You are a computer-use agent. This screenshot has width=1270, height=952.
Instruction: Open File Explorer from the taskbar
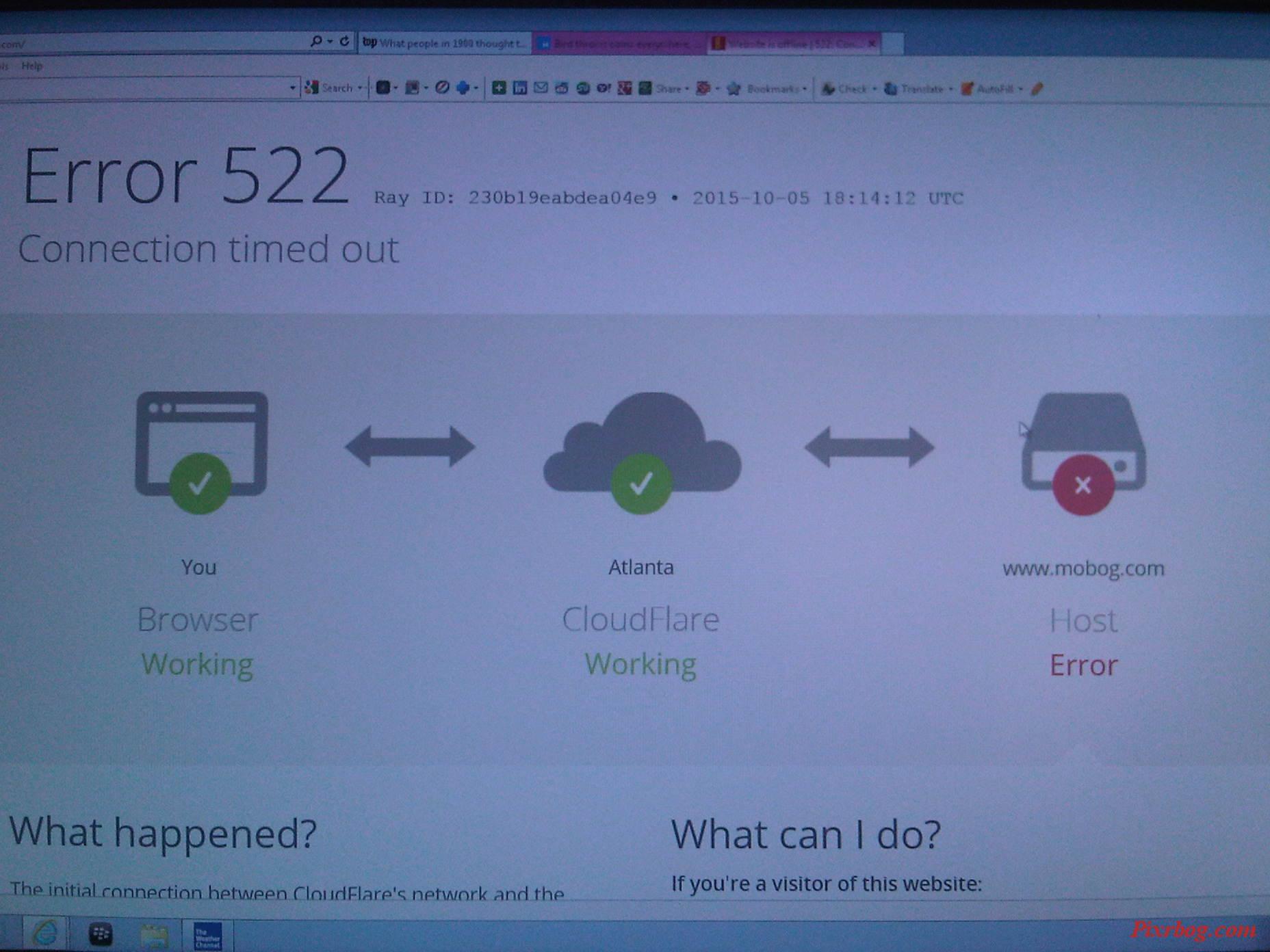pos(154,935)
